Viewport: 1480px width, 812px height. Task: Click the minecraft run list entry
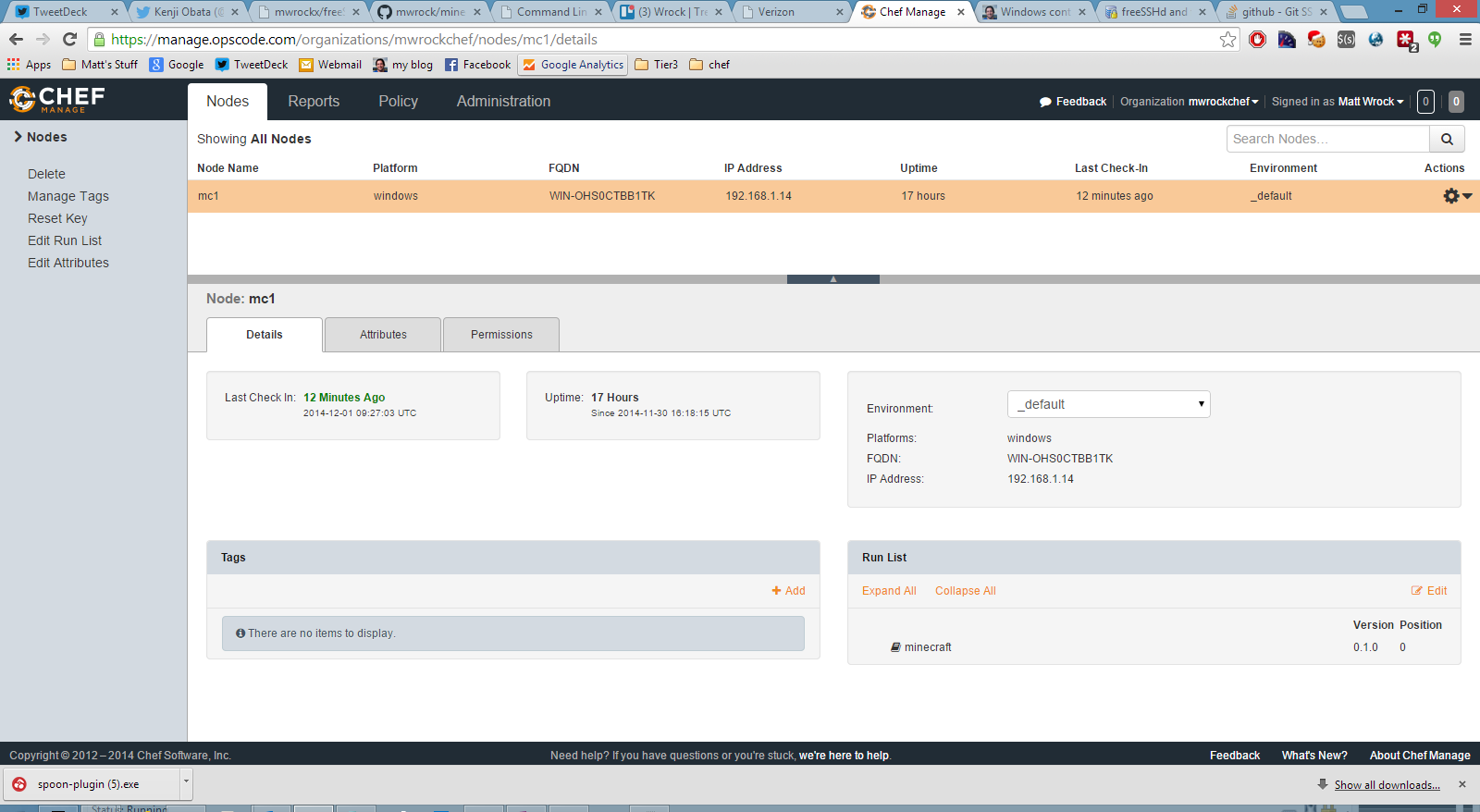[928, 647]
